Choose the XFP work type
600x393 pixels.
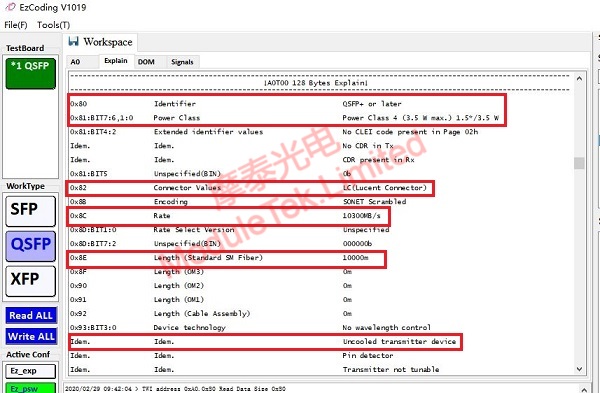31,281
